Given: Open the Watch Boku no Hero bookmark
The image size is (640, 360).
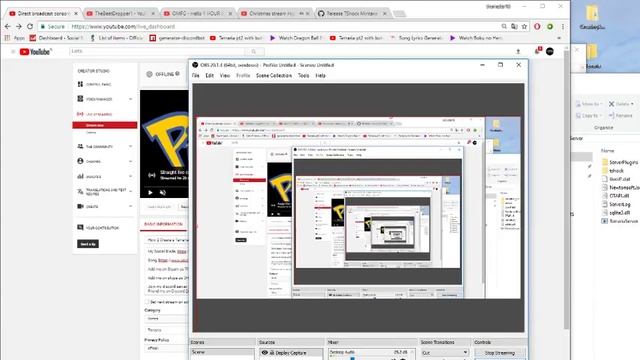Looking at the screenshot, I should click(x=477, y=38).
